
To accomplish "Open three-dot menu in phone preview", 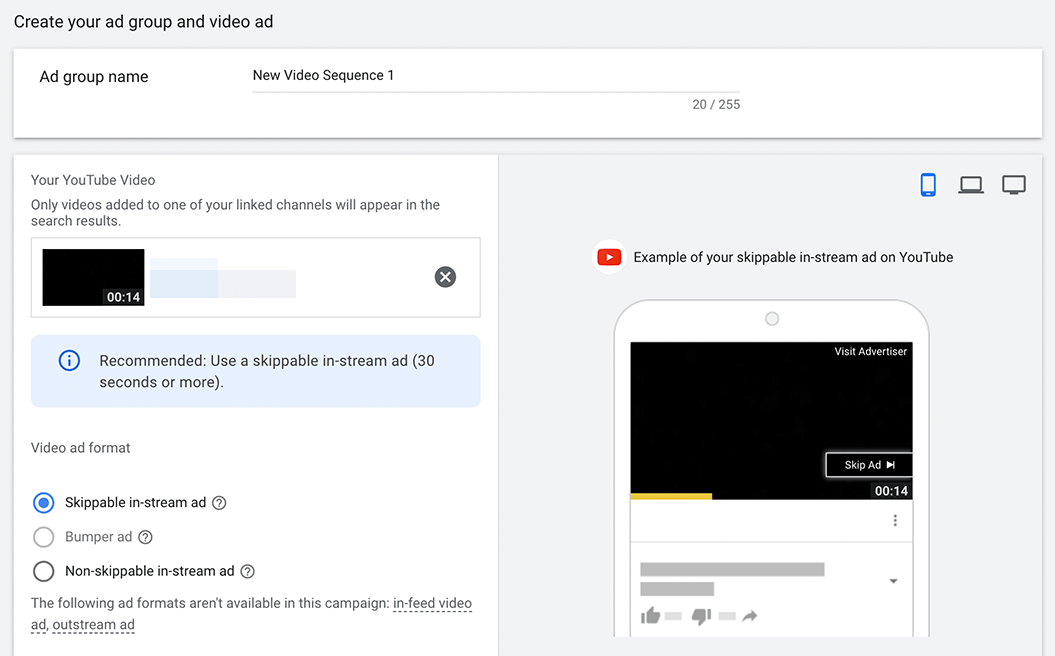I will [x=895, y=520].
